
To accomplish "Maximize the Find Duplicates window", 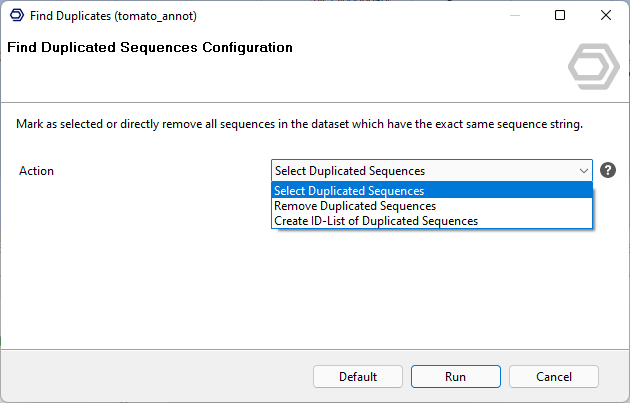I will coord(560,15).
